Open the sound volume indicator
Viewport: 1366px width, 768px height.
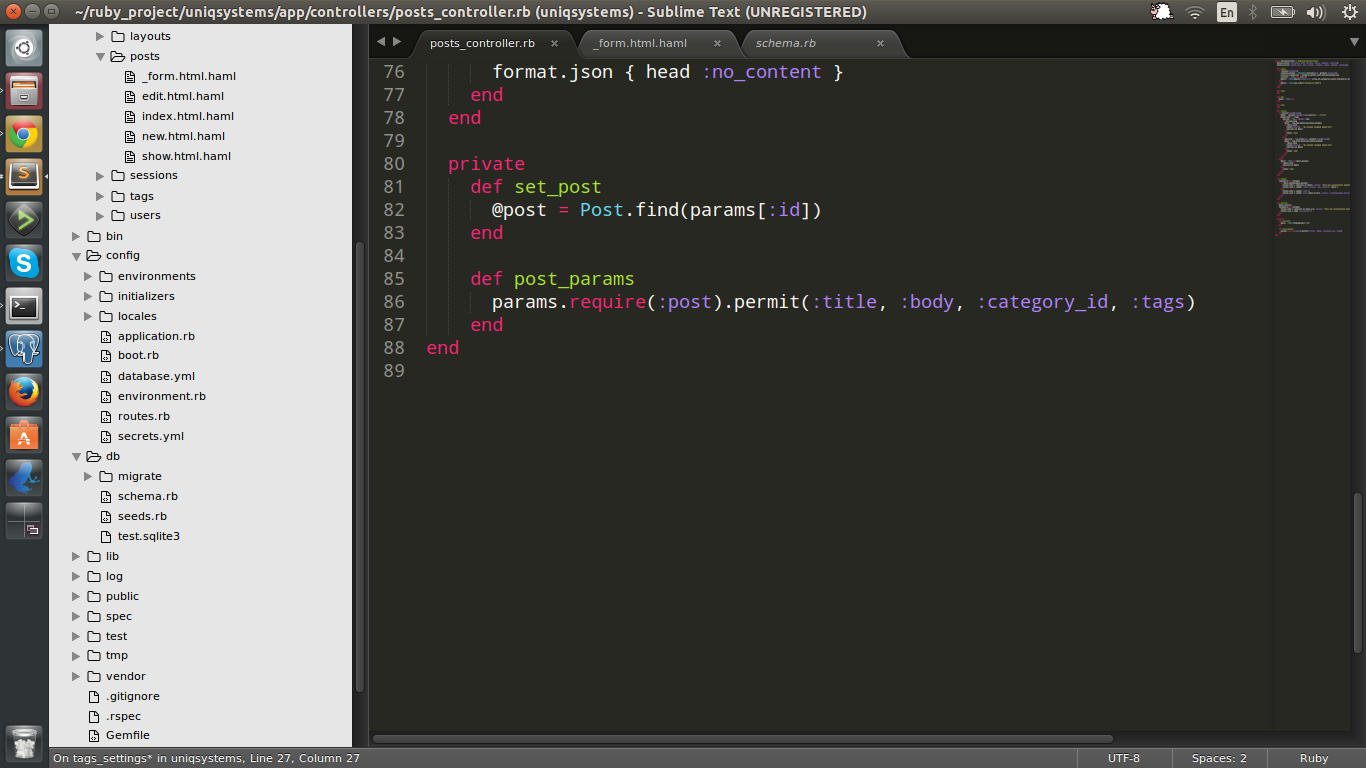(x=1316, y=12)
